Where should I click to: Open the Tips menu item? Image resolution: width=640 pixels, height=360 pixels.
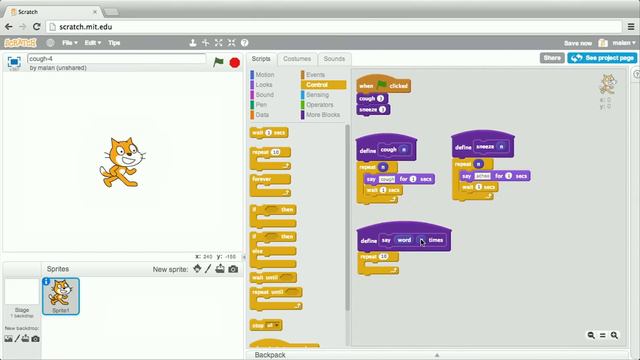click(x=114, y=42)
